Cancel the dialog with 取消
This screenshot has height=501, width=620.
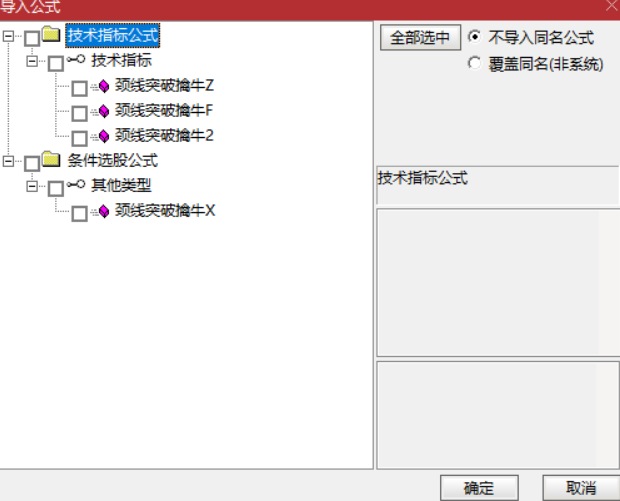[x=581, y=488]
